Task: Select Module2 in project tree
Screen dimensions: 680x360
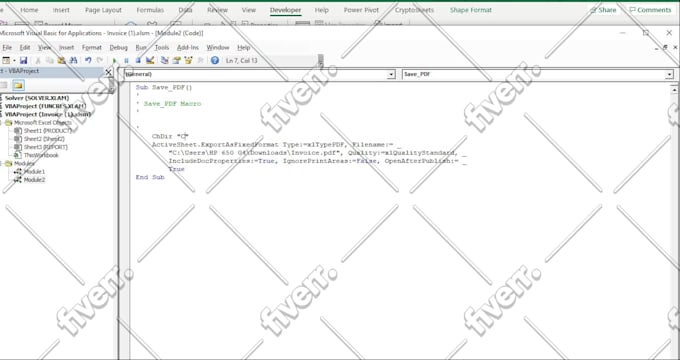Action: pyautogui.click(x=34, y=180)
